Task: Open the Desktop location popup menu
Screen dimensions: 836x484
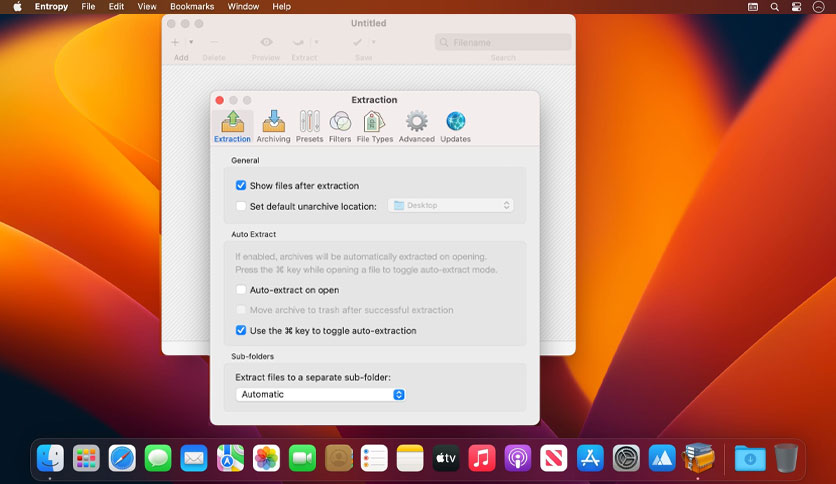Action: [x=451, y=205]
